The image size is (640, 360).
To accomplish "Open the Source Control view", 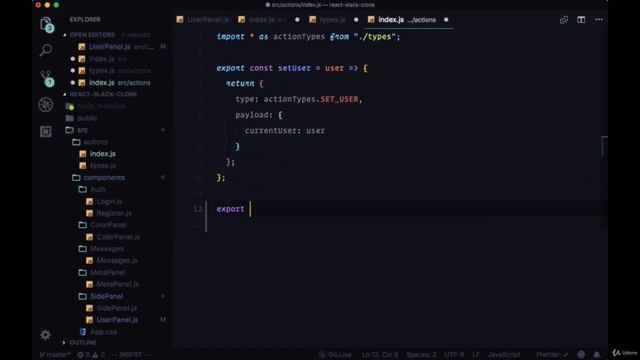I will [46, 78].
